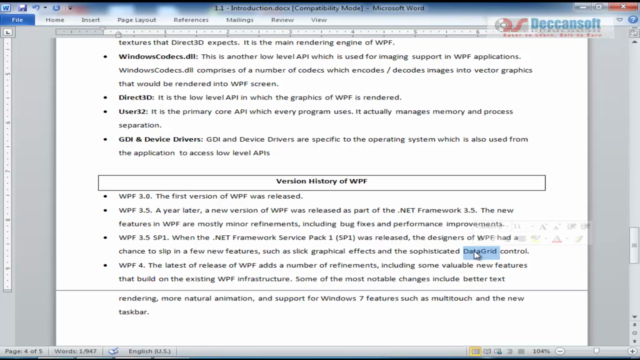Click the proofing errors check icon
The width and height of the screenshot is (640, 360).
(113, 351)
